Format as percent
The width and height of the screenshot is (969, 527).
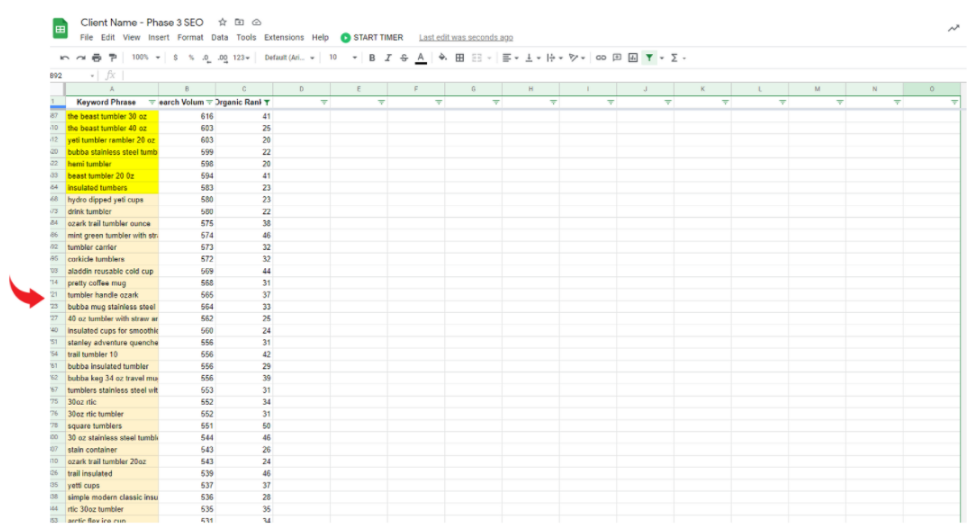192,57
